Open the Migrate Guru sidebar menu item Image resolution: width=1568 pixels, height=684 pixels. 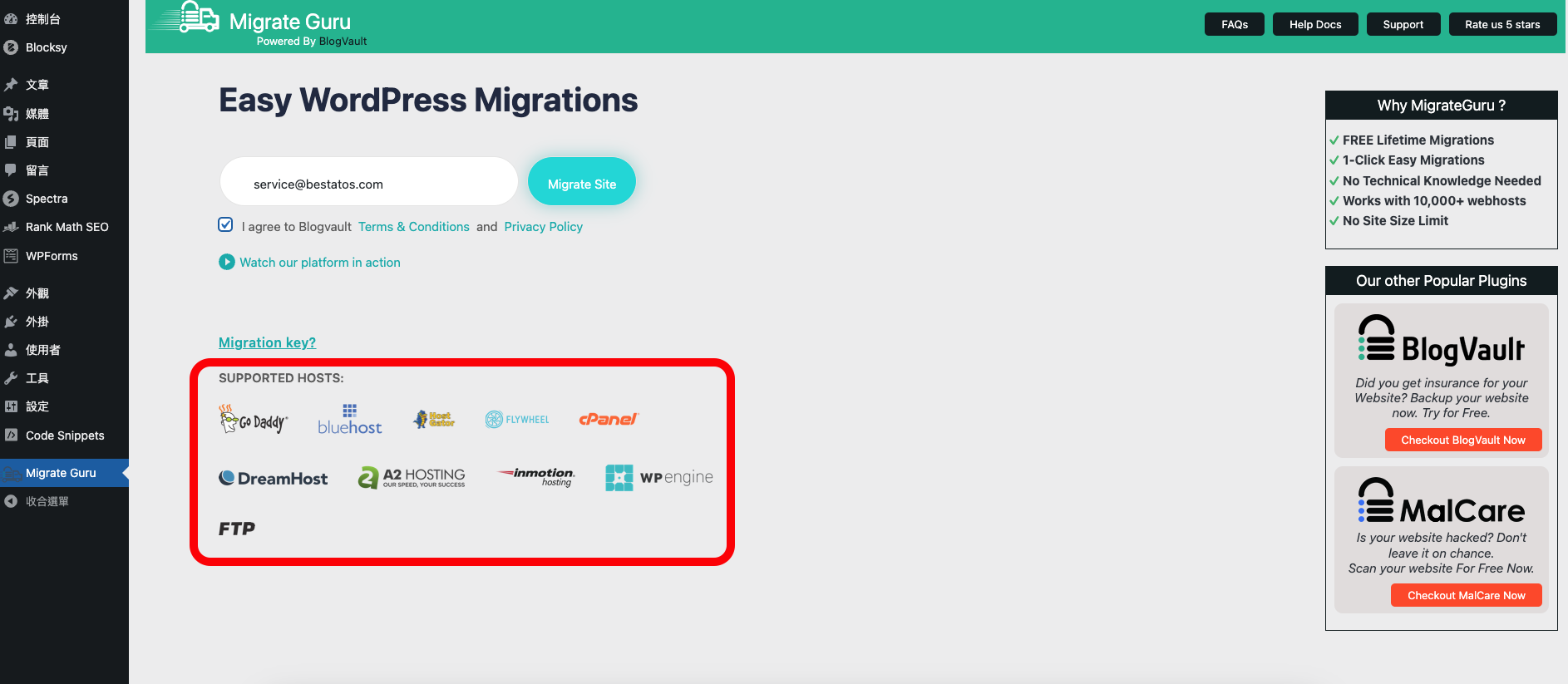point(64,473)
